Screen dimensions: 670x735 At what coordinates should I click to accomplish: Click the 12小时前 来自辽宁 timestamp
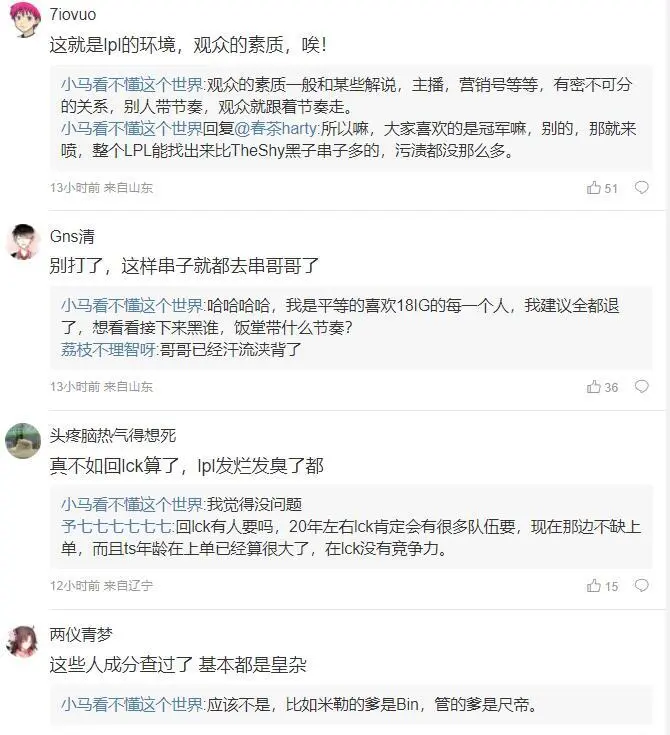click(101, 586)
